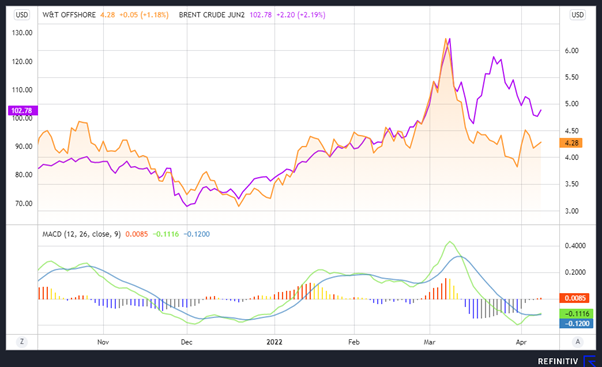The image size is (602, 367).
Task: Click the green -0.1116 tag on MACD axis
Action: [x=576, y=314]
